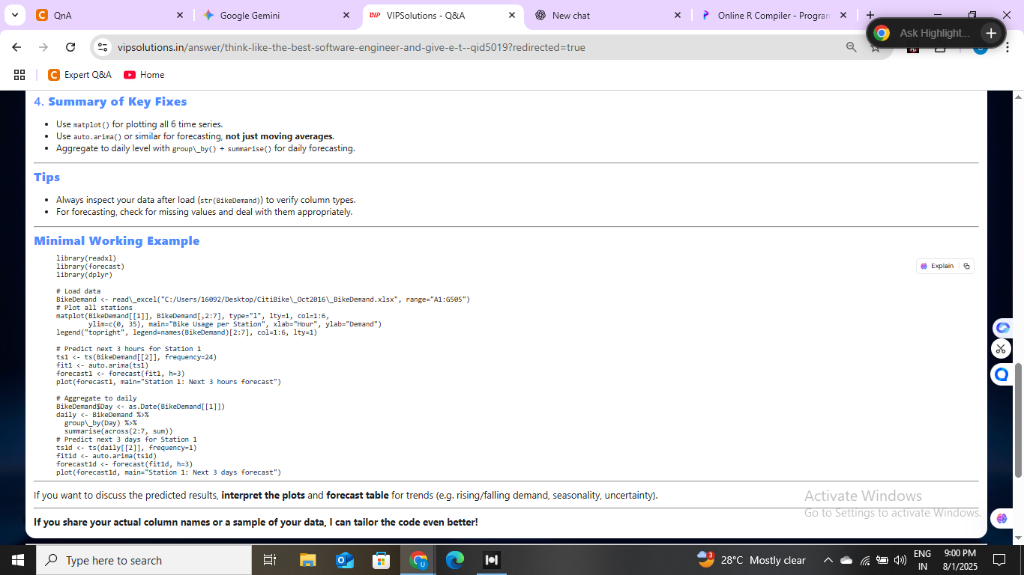This screenshot has width=1024, height=575.
Task: View site information icon in address bar
Action: pos(103,47)
